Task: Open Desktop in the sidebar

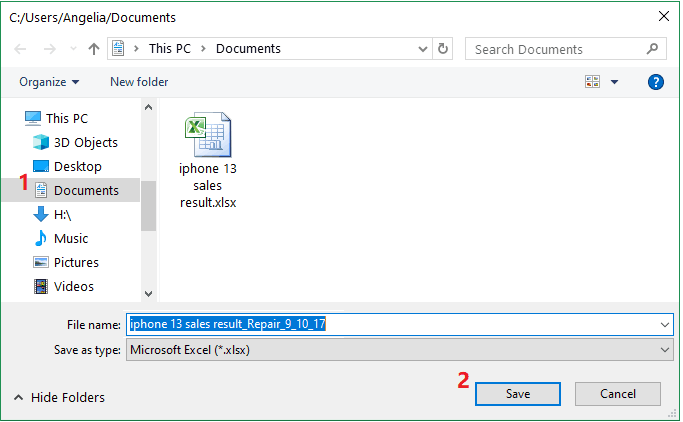Action: [78, 166]
